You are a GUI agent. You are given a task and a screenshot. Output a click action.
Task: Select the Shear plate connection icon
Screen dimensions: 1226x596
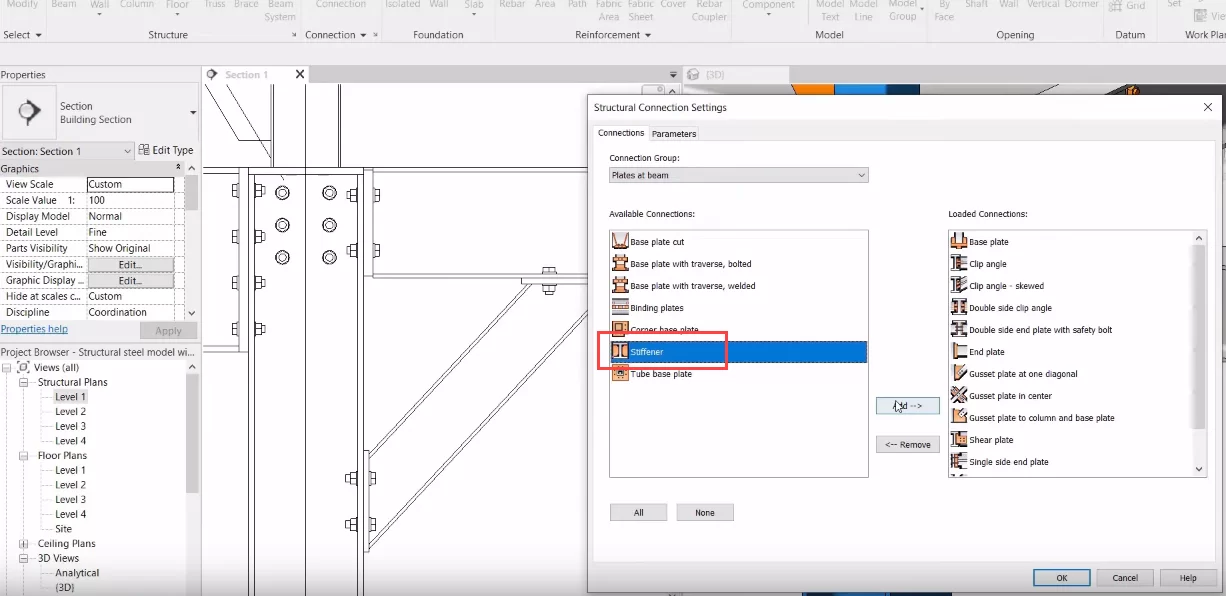(x=958, y=440)
